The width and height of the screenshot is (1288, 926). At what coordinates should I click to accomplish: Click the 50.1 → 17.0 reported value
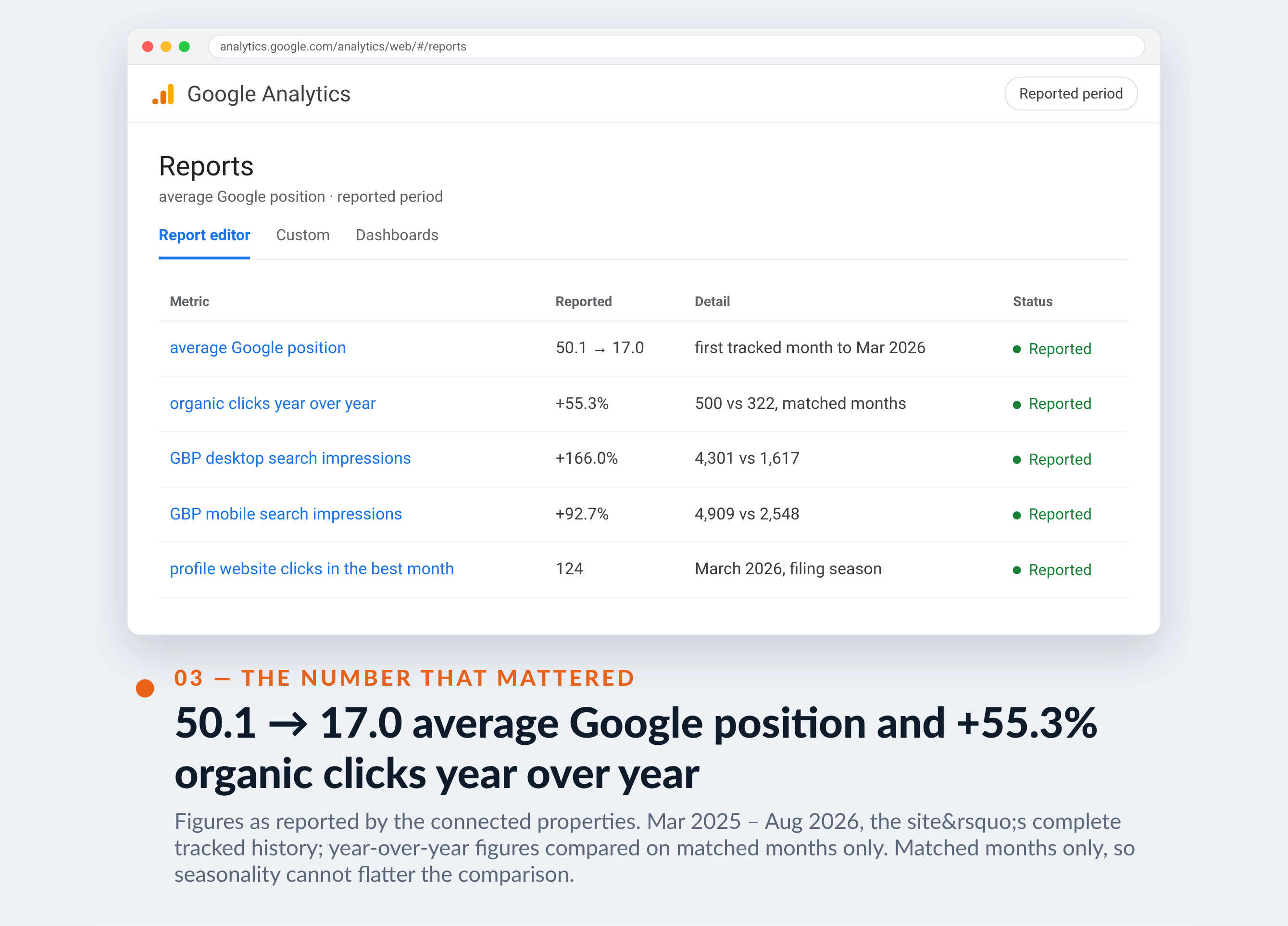coord(600,347)
